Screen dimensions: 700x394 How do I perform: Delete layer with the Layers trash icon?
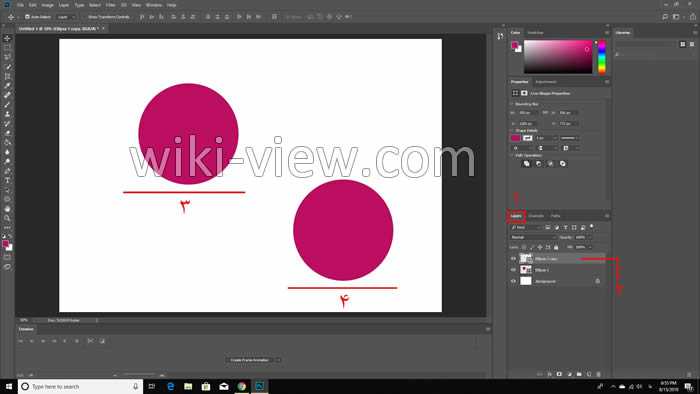599,374
